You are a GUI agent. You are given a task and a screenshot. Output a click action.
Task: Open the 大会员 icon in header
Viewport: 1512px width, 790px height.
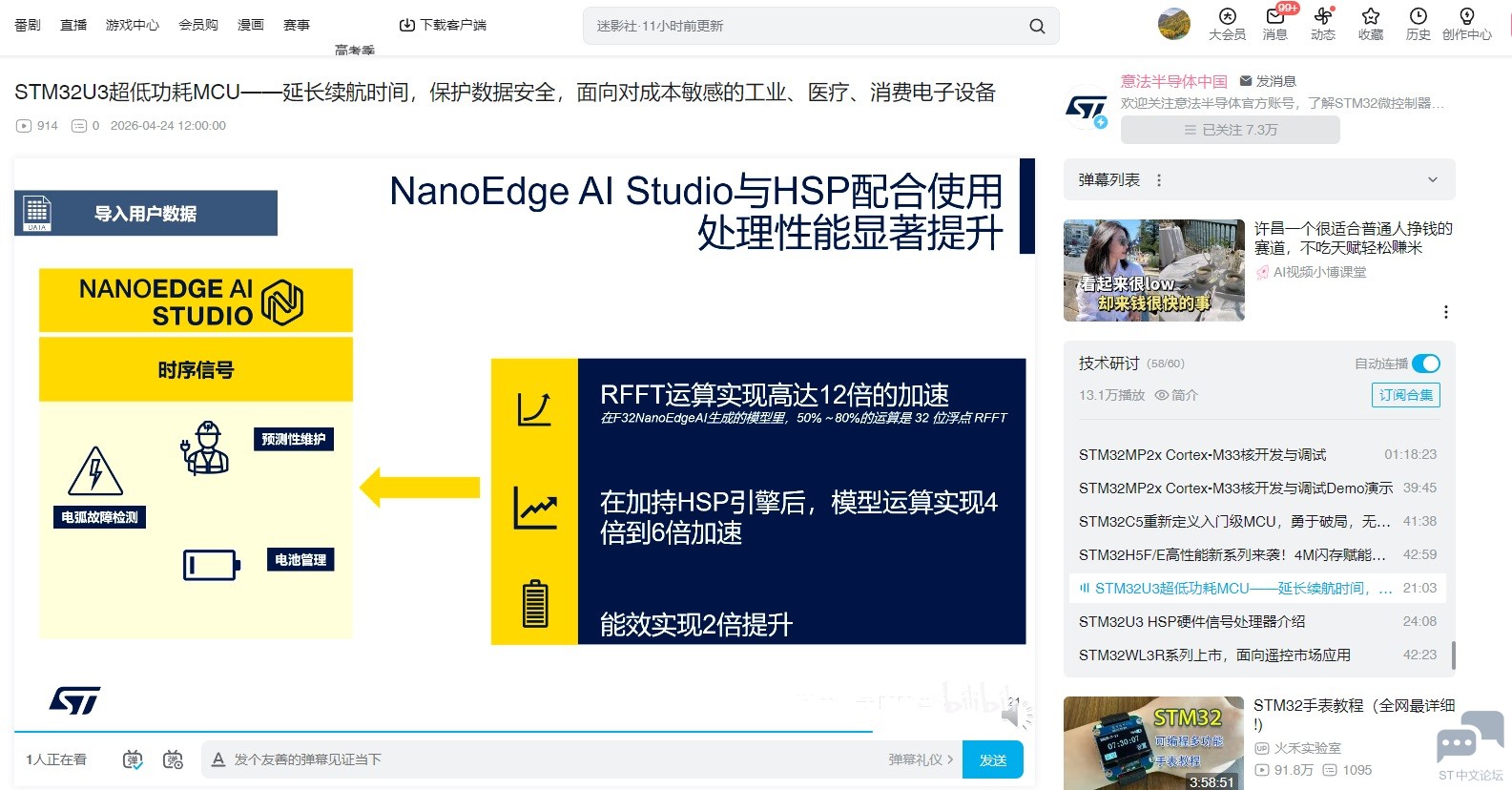click(x=1227, y=16)
